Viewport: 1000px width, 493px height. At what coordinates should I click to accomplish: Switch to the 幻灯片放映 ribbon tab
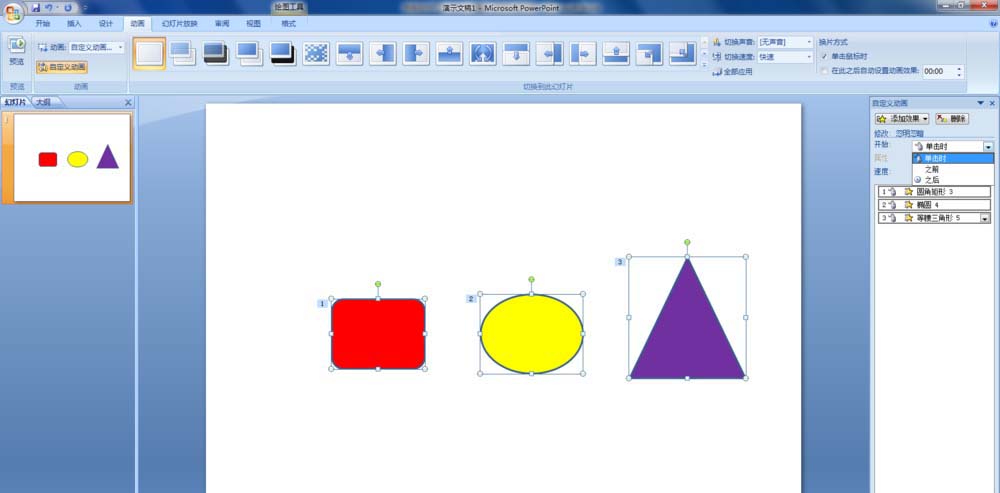point(179,24)
